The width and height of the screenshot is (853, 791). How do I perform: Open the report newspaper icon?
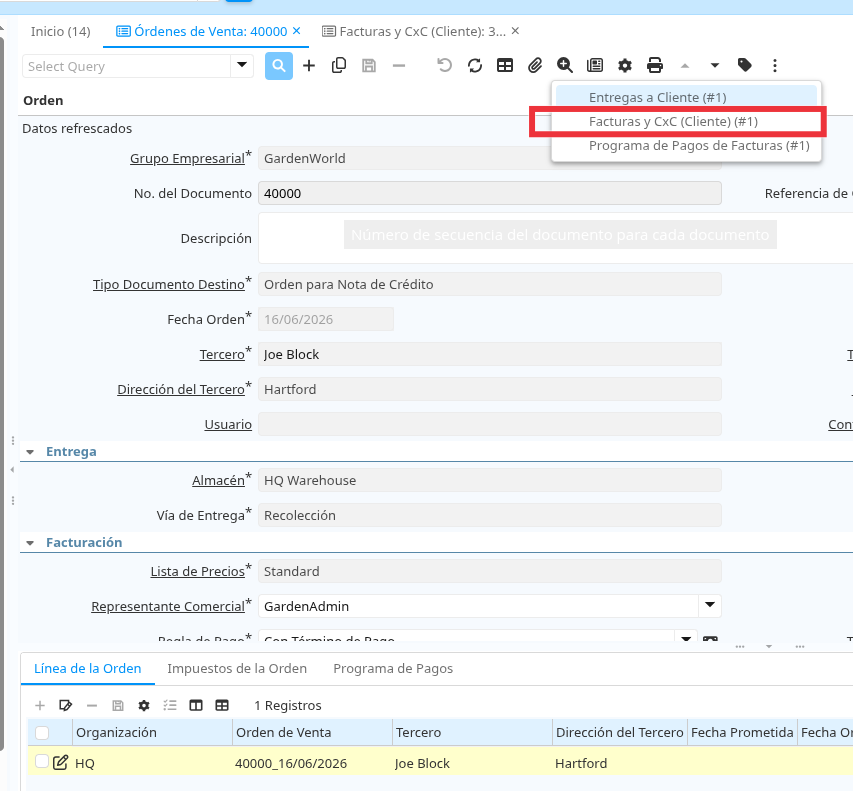click(595, 66)
